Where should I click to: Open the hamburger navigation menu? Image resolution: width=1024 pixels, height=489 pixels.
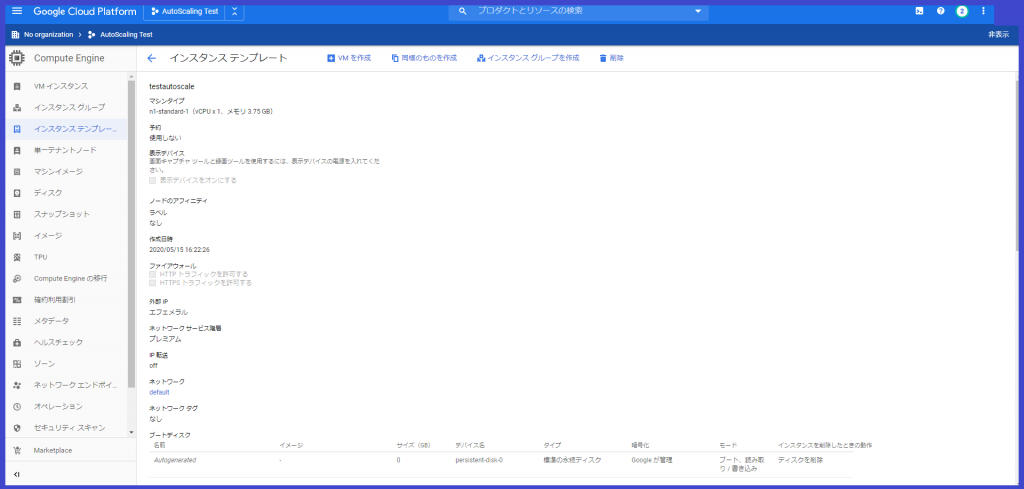(x=17, y=11)
